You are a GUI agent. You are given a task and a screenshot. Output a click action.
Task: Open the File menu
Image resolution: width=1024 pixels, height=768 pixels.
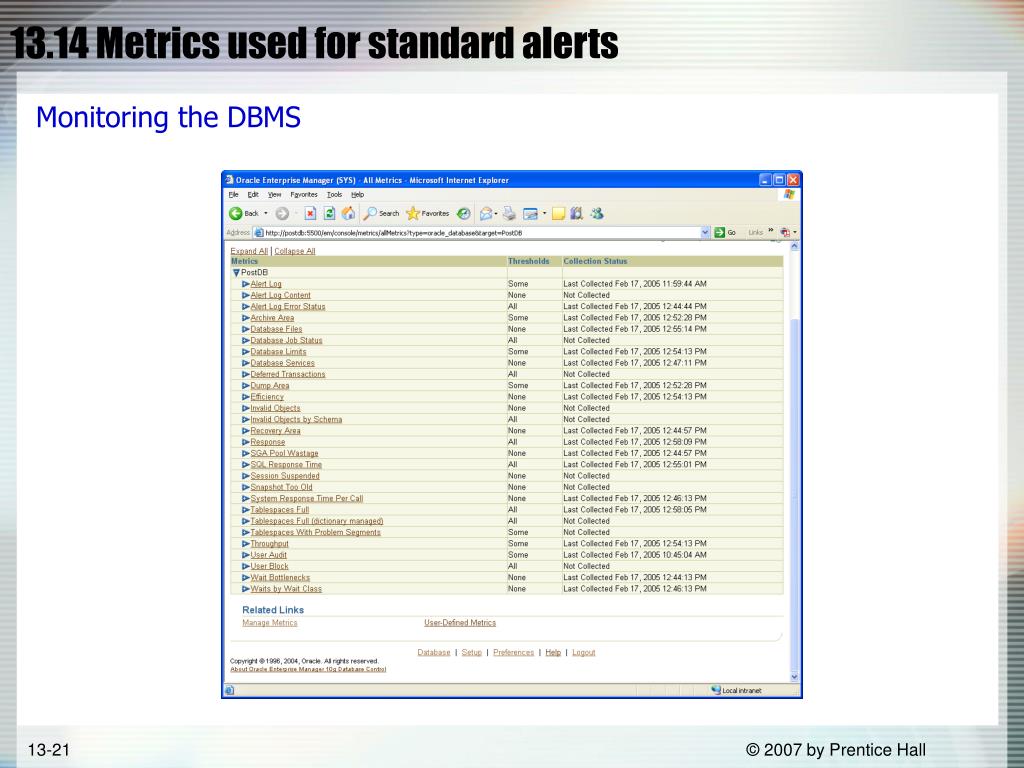[233, 195]
